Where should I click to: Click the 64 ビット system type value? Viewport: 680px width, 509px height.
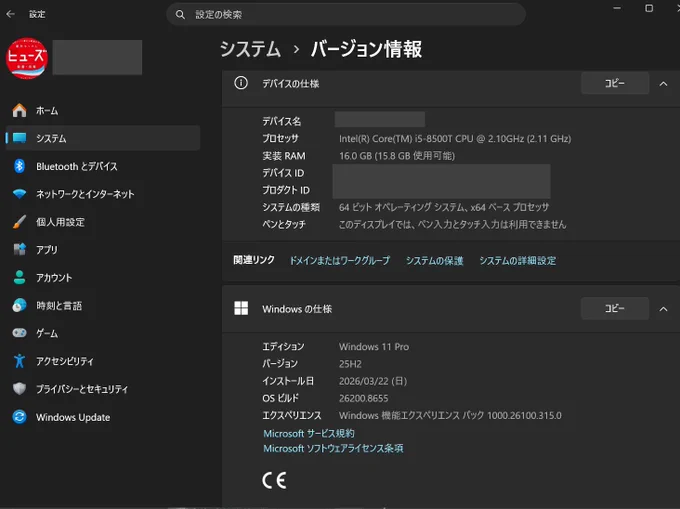444,207
